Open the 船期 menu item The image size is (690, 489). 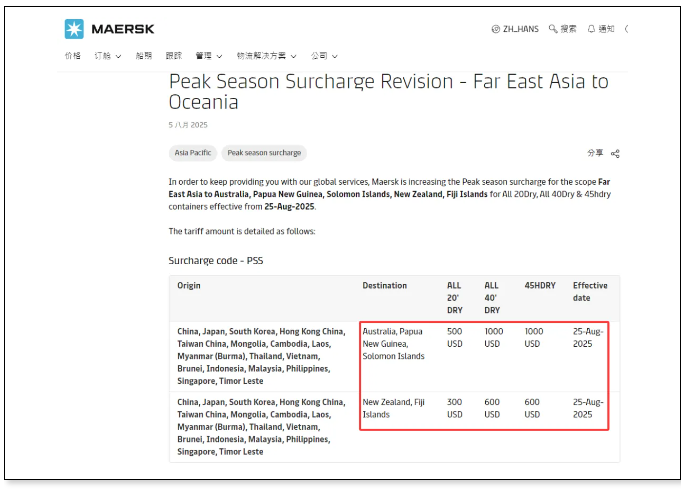[x=143, y=55]
